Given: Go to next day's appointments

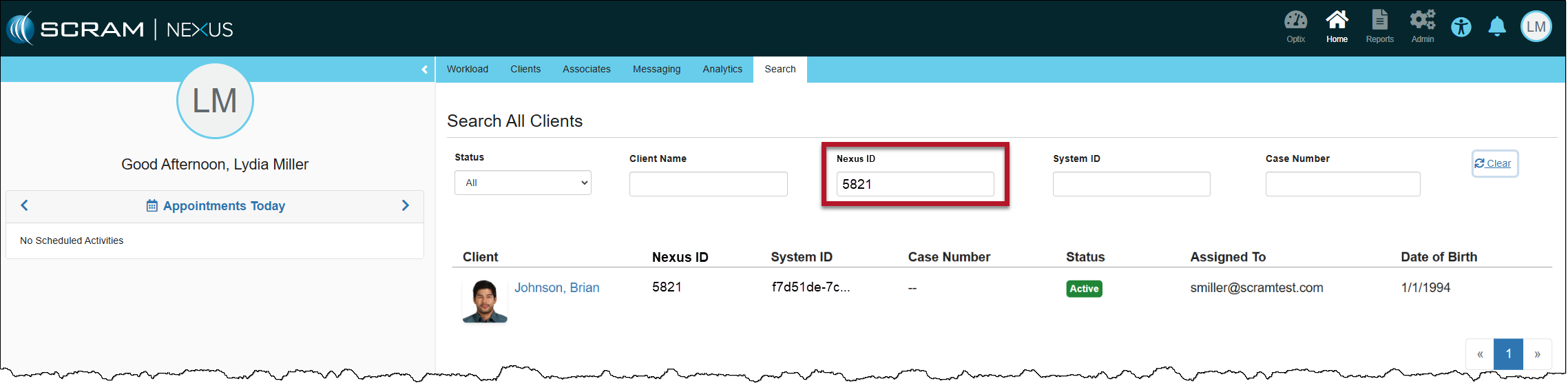Looking at the screenshot, I should 405,205.
